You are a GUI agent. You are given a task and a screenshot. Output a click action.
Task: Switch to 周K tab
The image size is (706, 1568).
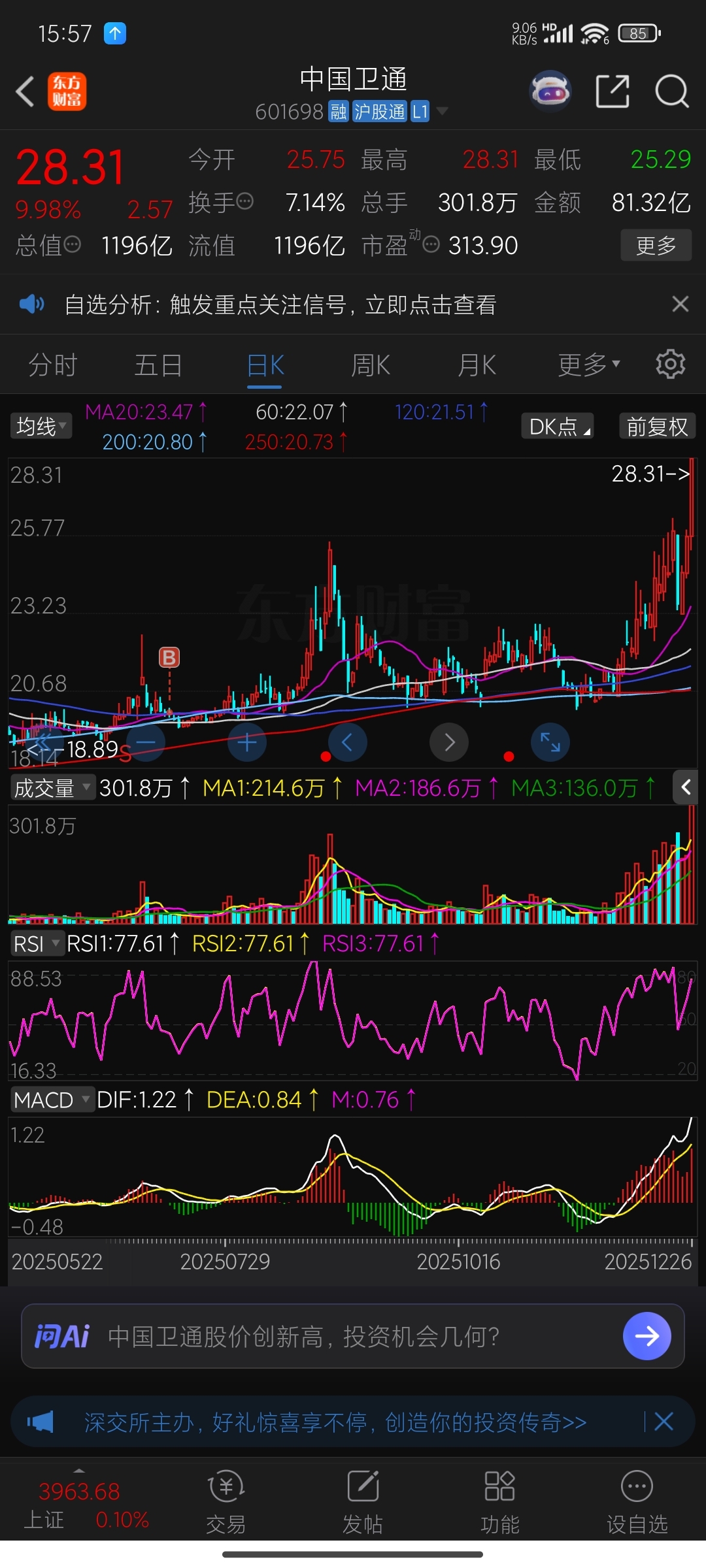[371, 365]
